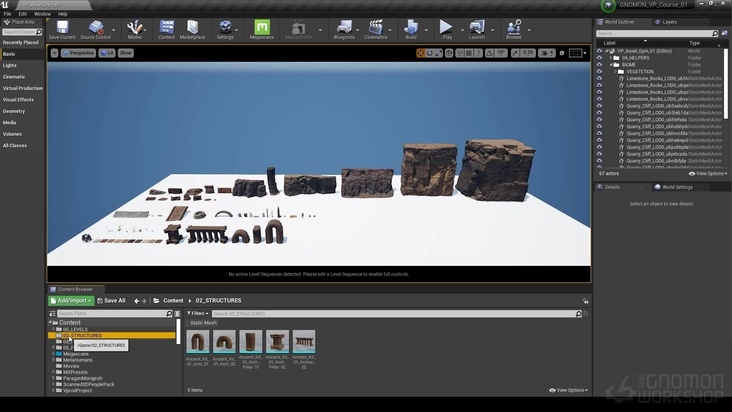Select the scale gizmo mode in viewport
This screenshot has width=732, height=412.
click(x=438, y=53)
